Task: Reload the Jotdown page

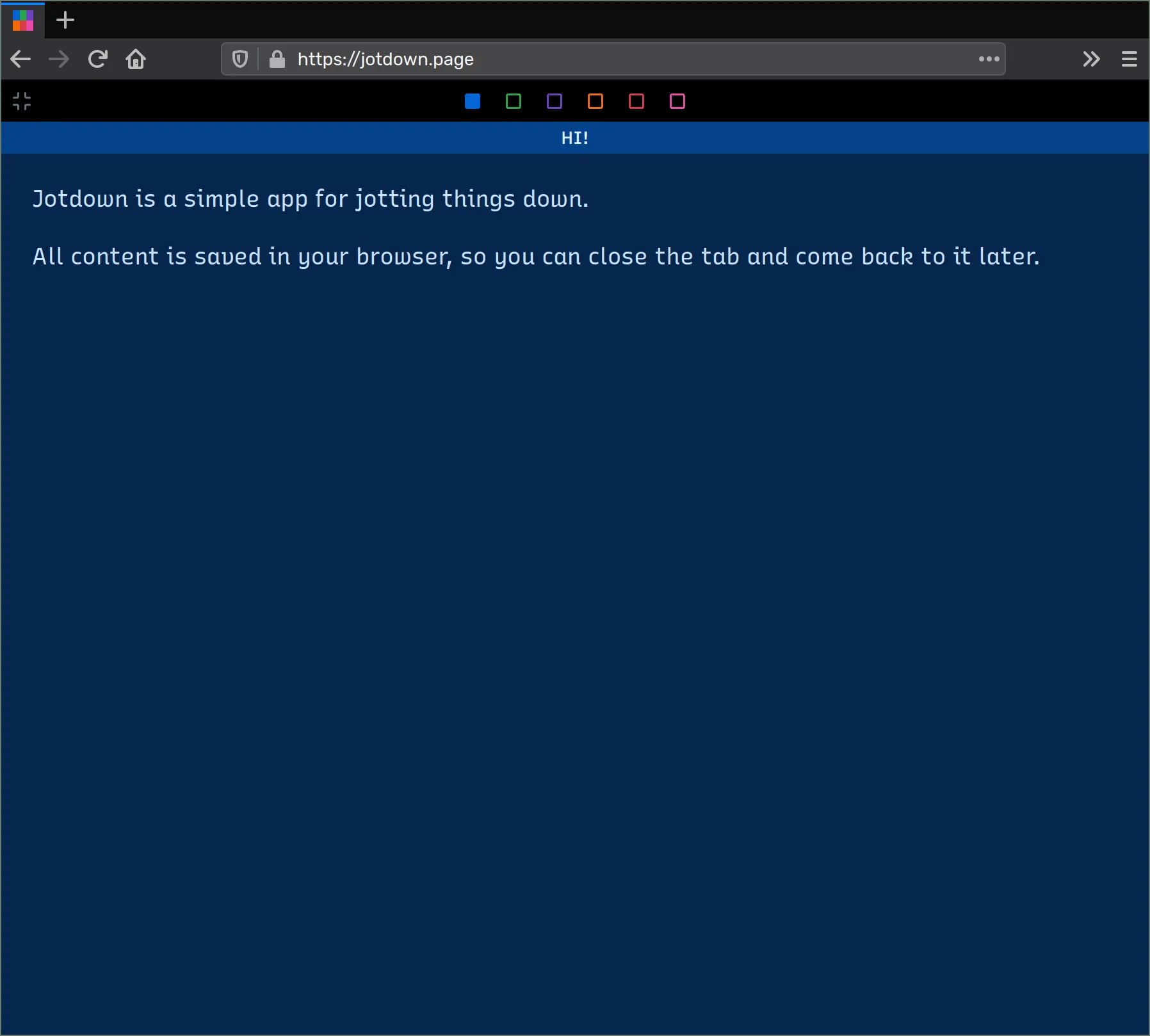Action: point(97,59)
